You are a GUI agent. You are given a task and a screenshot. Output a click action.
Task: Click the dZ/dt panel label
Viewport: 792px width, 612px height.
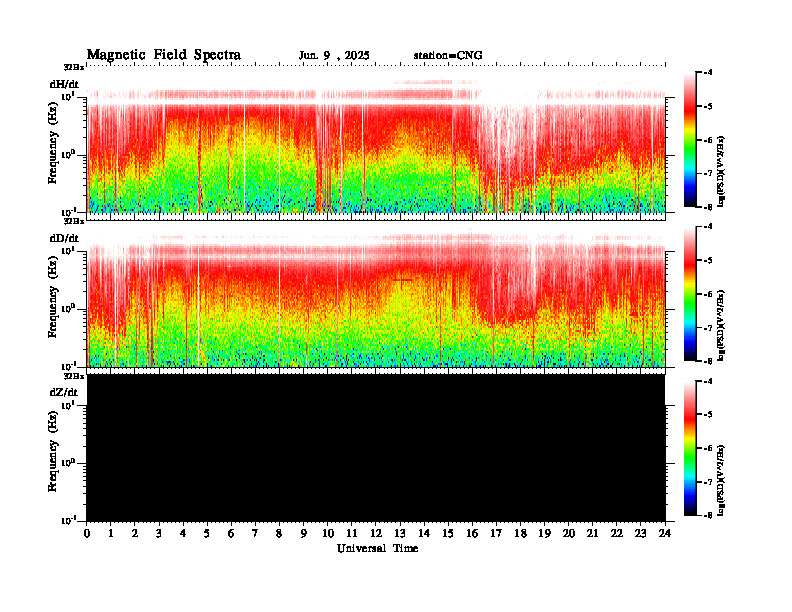pos(64,392)
